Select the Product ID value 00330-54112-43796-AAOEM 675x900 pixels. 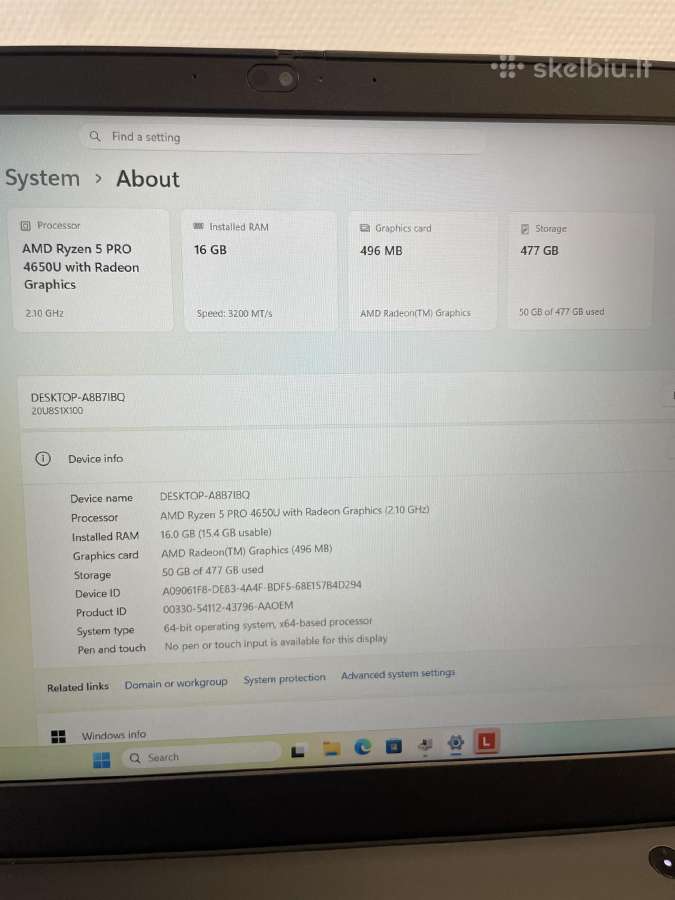pos(228,607)
